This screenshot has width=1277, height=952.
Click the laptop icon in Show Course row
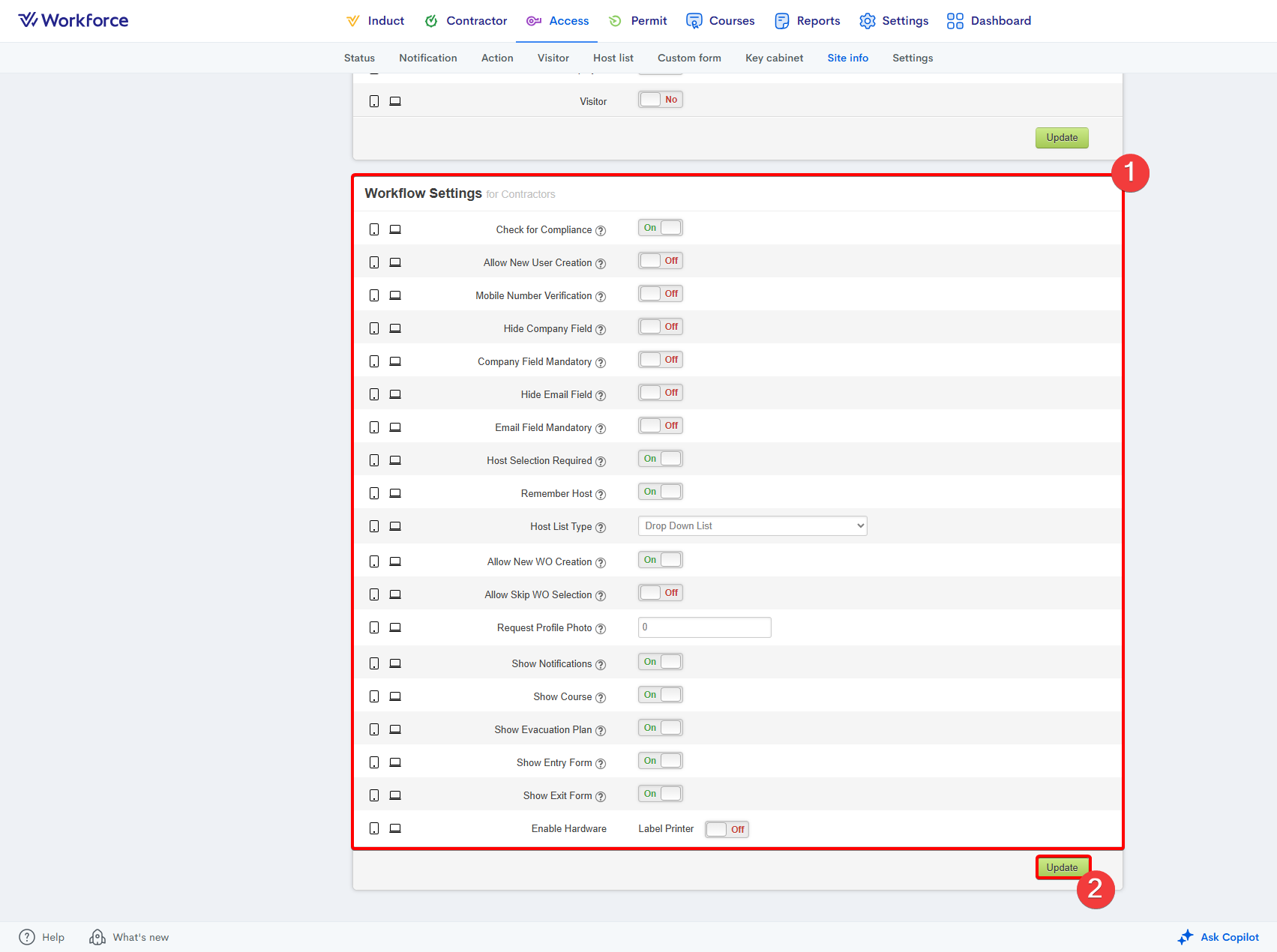pos(395,696)
